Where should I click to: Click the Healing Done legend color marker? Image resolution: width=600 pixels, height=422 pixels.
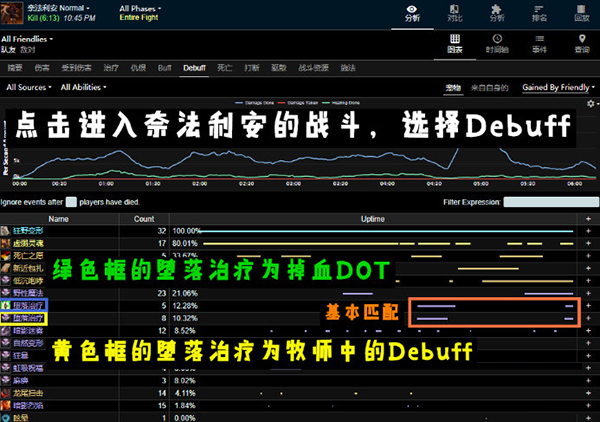[323, 102]
